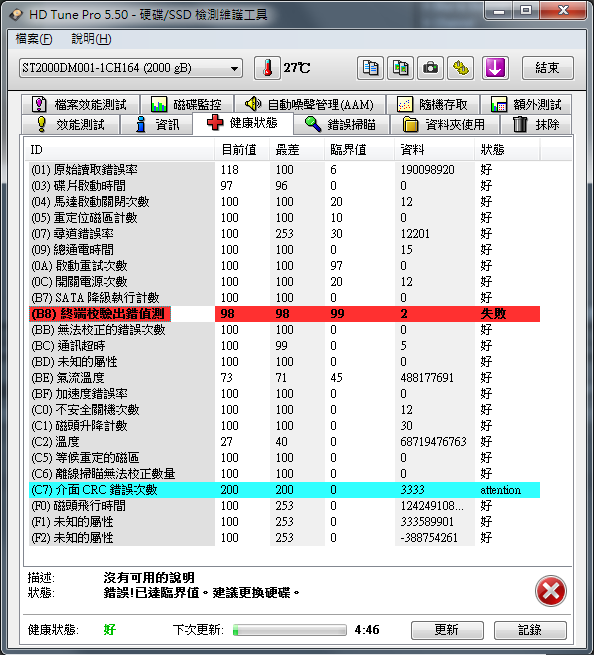Screen dimensions: 594x655
Task: Switch to the 資料夾使用 tab
Action: click(444, 124)
